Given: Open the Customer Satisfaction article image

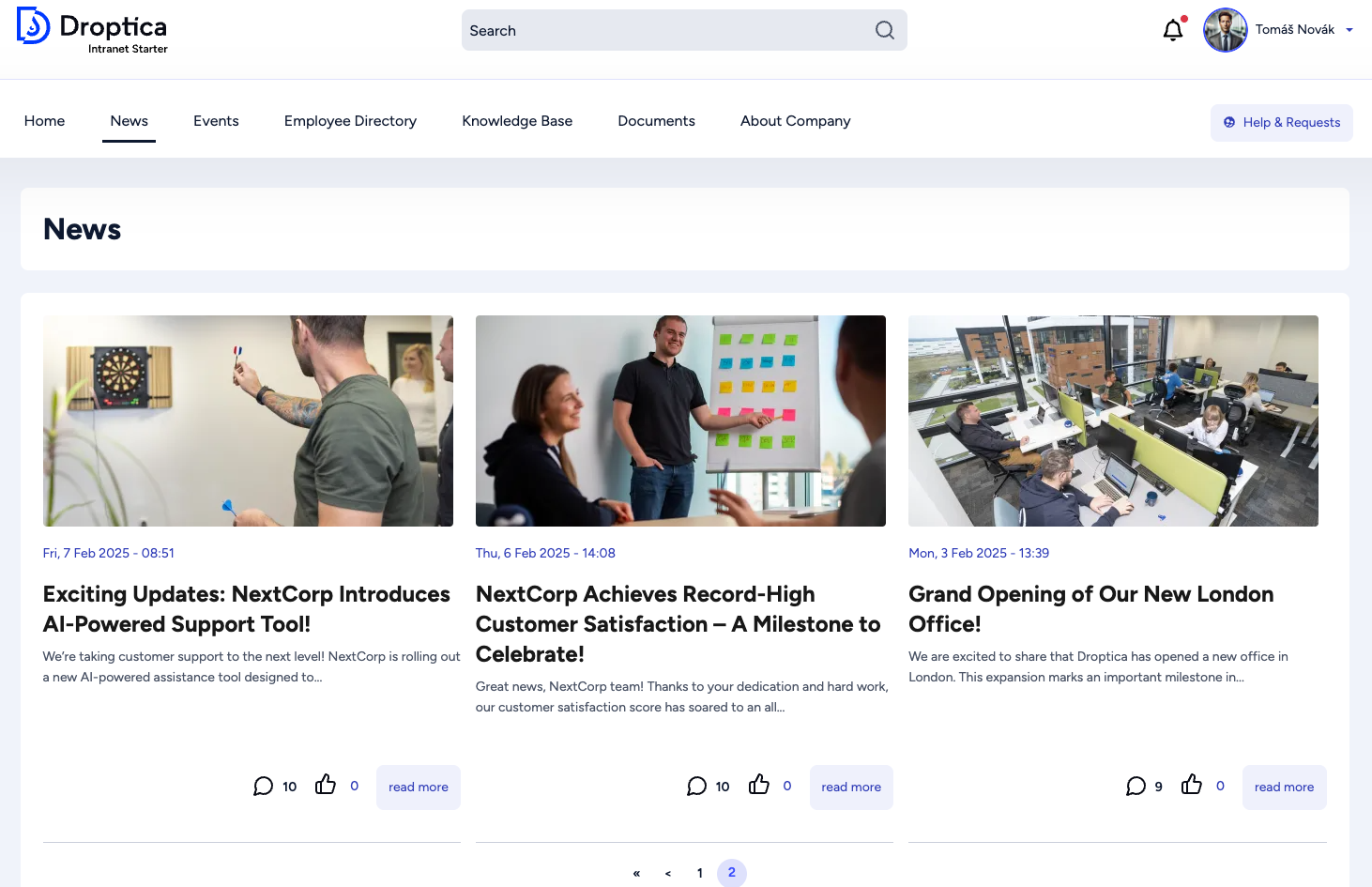Looking at the screenshot, I should click(680, 420).
